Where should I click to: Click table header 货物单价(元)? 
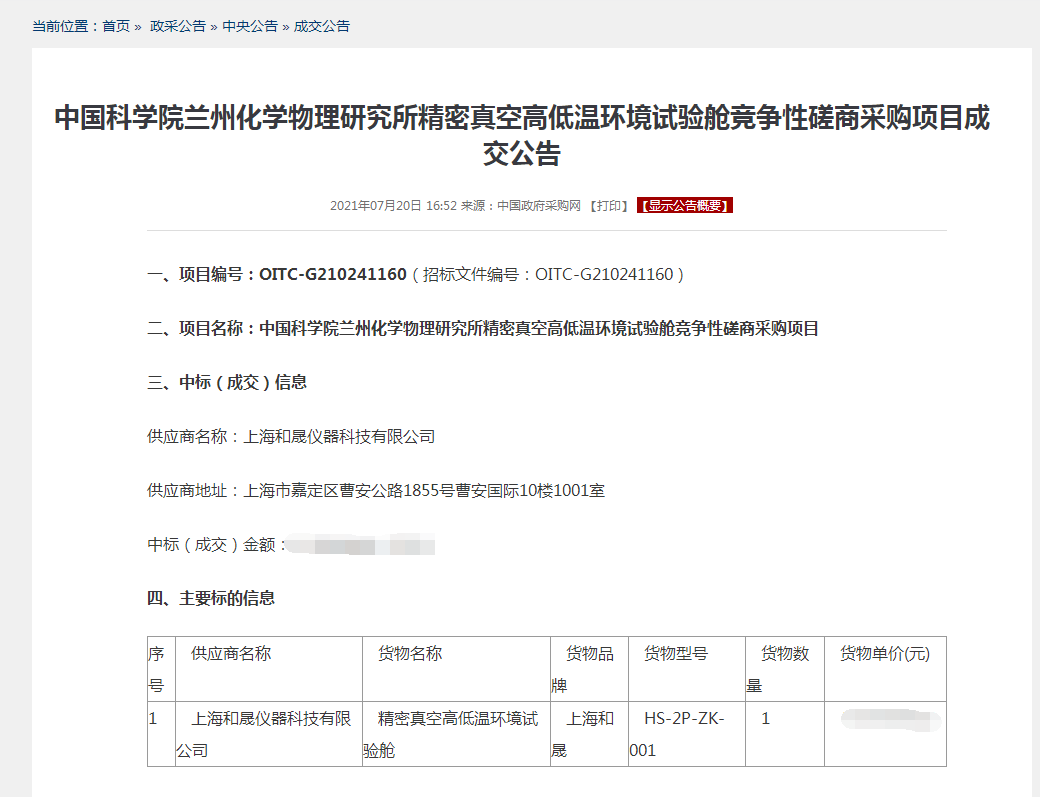click(885, 669)
